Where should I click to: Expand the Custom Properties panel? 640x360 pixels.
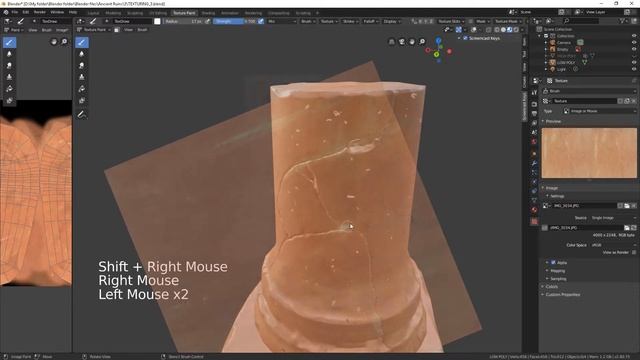[562, 295]
